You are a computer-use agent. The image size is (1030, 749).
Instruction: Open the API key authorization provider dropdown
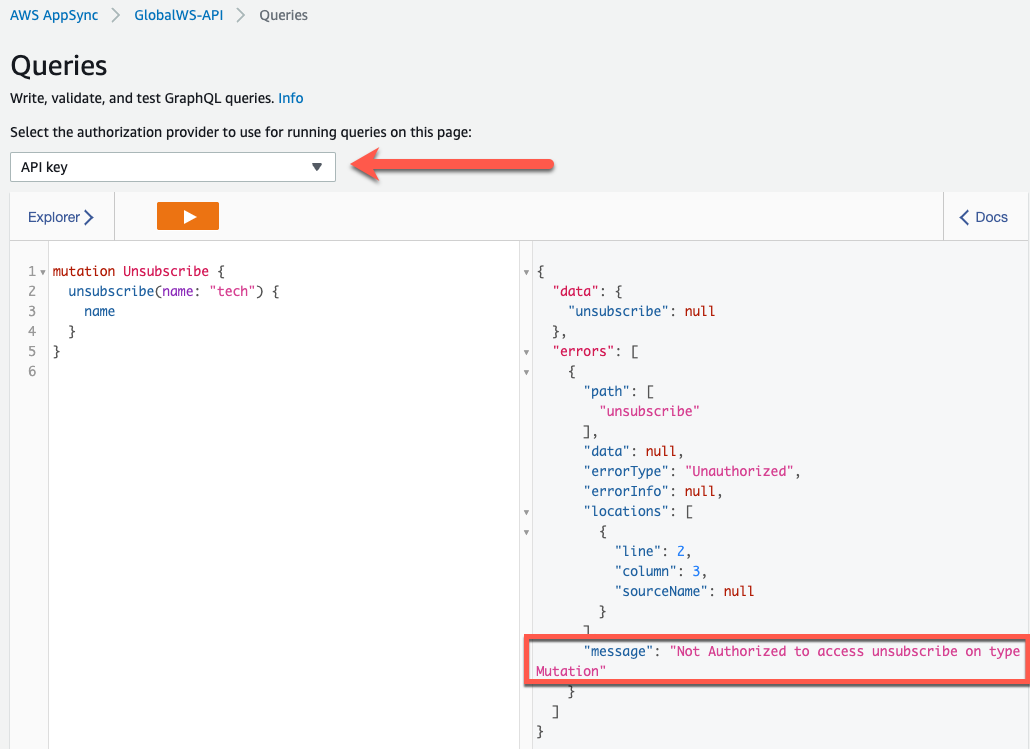pyautogui.click(x=173, y=167)
